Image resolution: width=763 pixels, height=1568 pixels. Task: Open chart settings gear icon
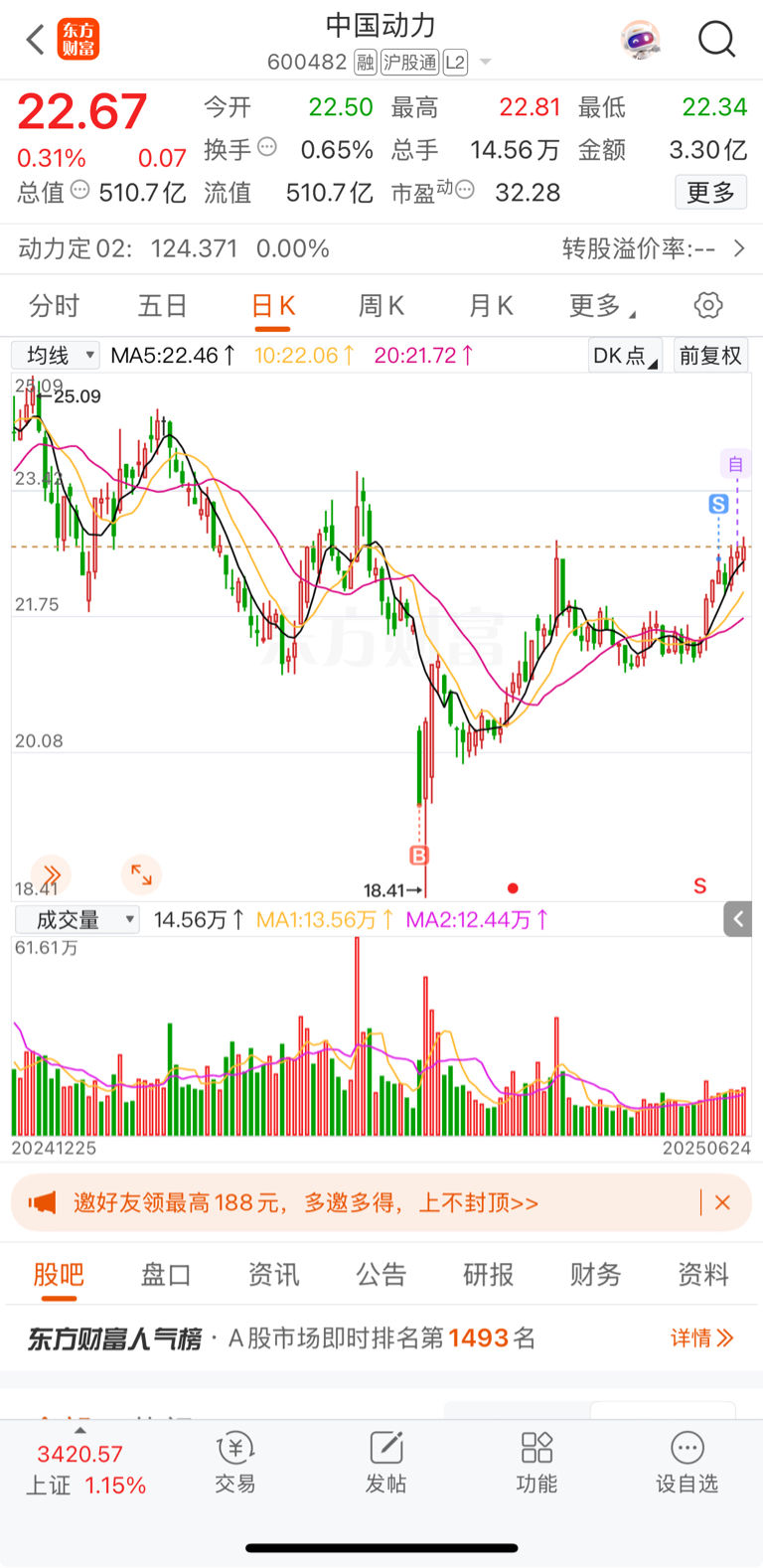(x=708, y=305)
